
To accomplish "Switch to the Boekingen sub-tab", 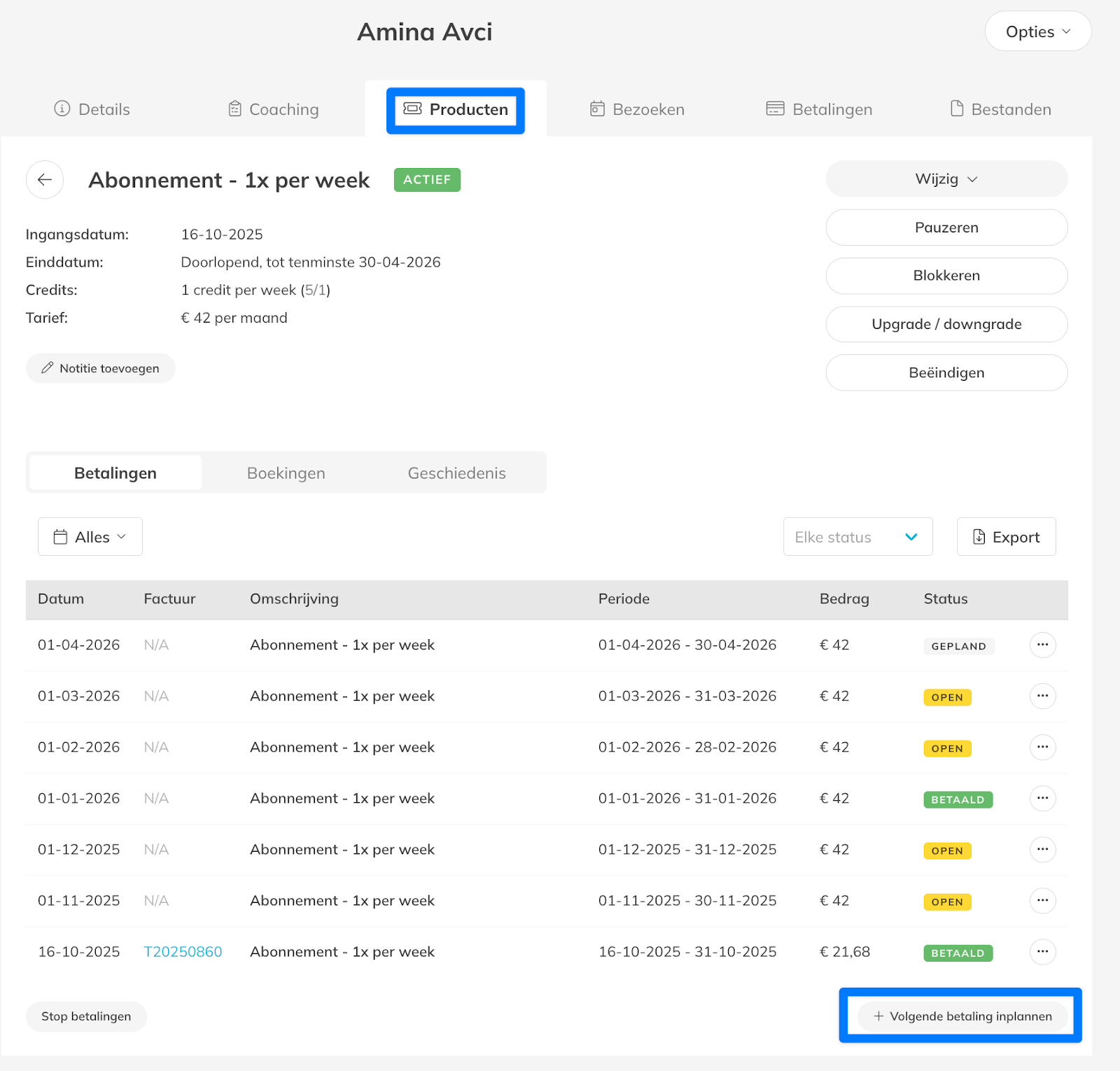I will pos(286,473).
